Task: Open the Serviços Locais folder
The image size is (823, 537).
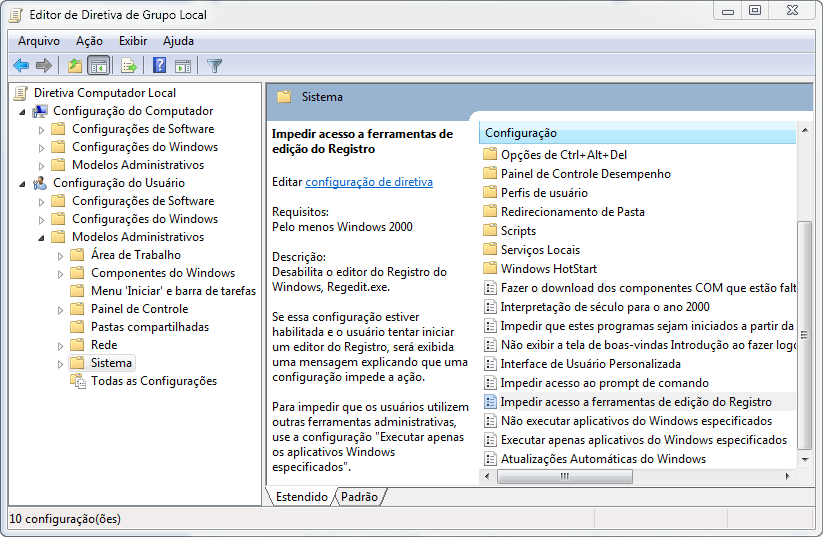Action: click(x=541, y=250)
